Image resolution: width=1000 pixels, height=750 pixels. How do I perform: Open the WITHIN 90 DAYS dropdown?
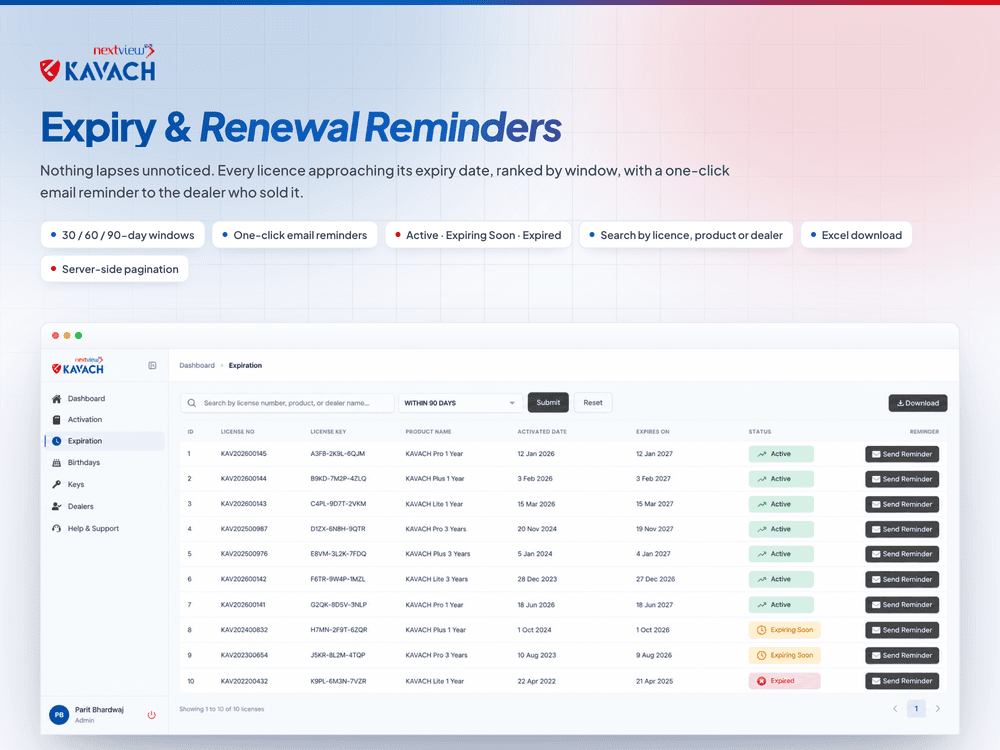point(460,403)
